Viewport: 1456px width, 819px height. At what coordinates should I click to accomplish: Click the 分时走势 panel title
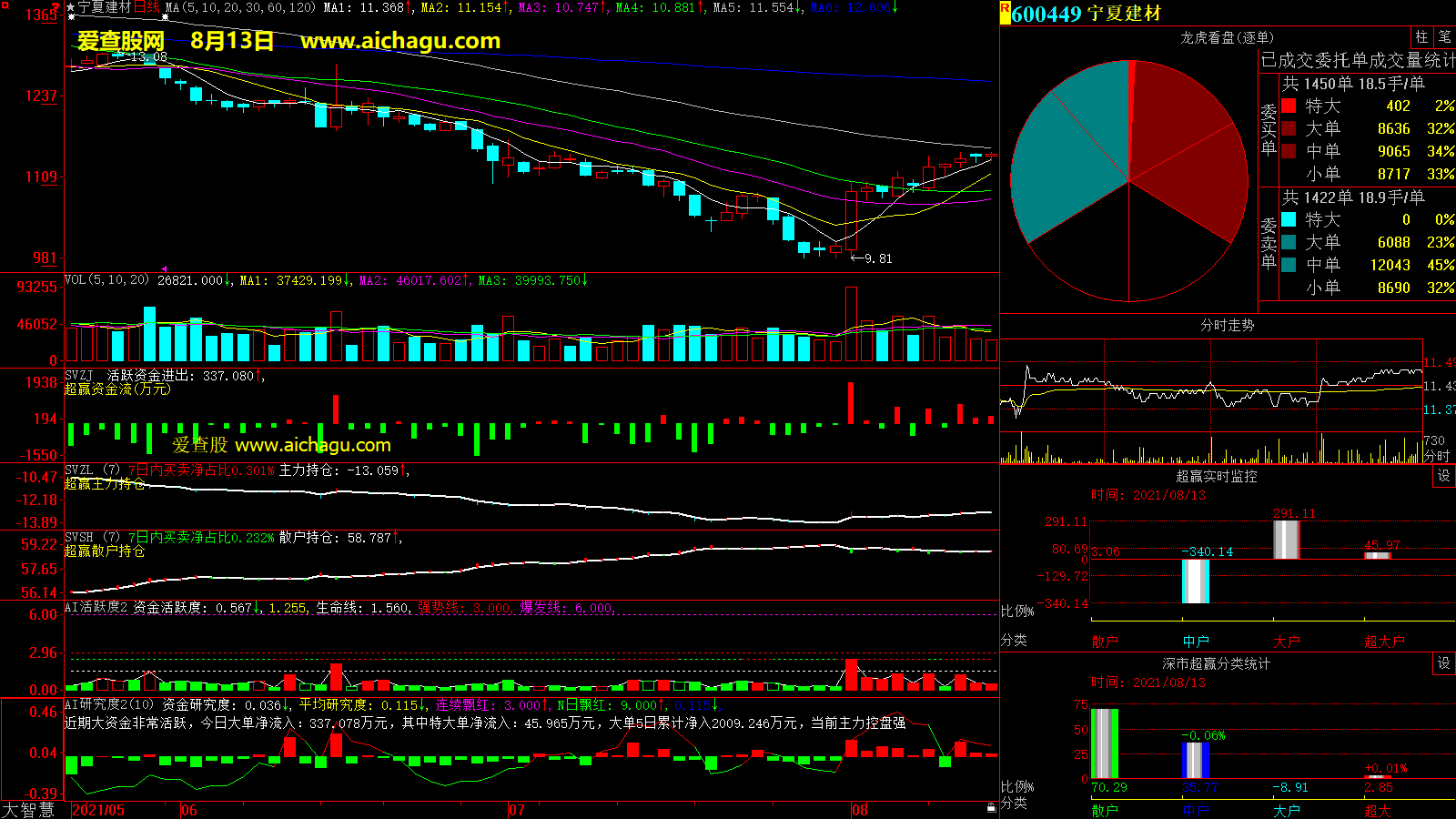click(1227, 325)
